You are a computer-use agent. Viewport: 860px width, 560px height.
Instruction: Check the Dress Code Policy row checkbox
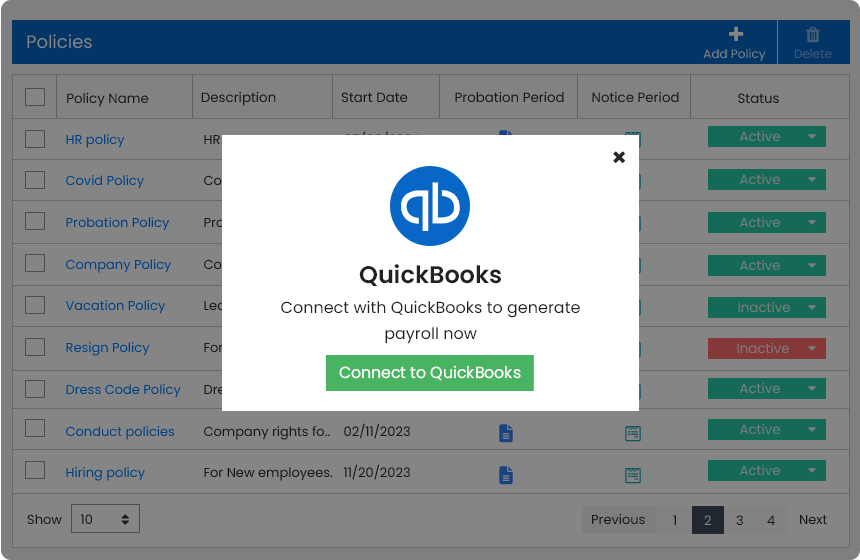click(x=35, y=389)
